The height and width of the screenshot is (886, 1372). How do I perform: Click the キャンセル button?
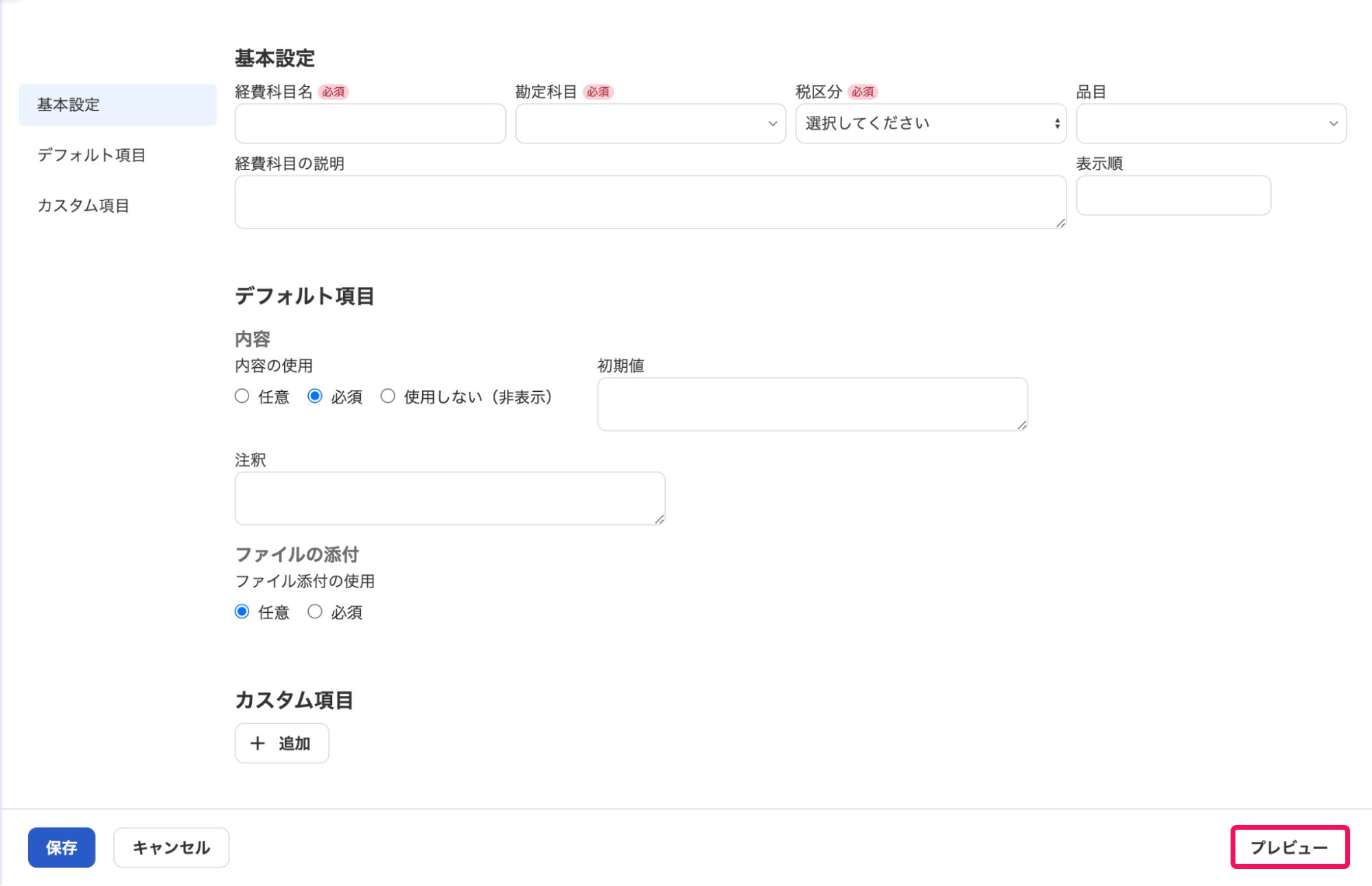pos(171,848)
